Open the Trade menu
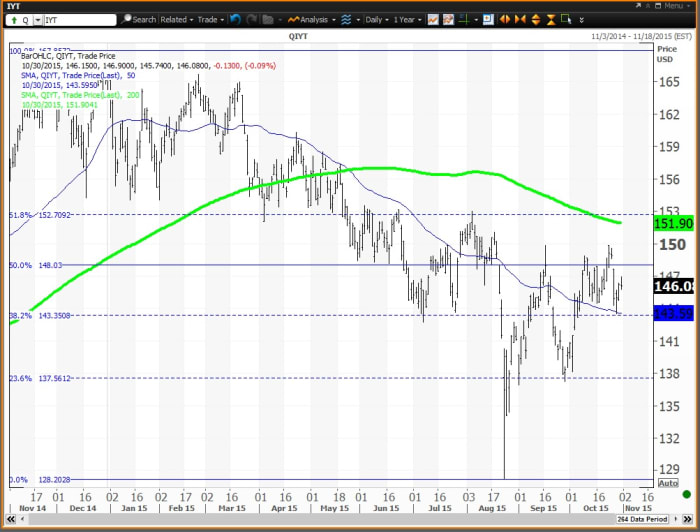The width and height of the screenshot is (700, 532). tap(210, 19)
